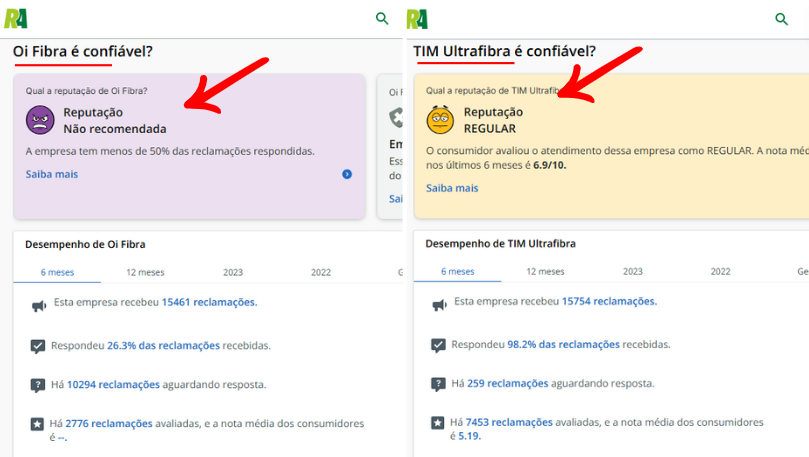Image resolution: width=809 pixels, height=457 pixels.
Task: Open search on the Oi Fibra page
Action: (382, 19)
